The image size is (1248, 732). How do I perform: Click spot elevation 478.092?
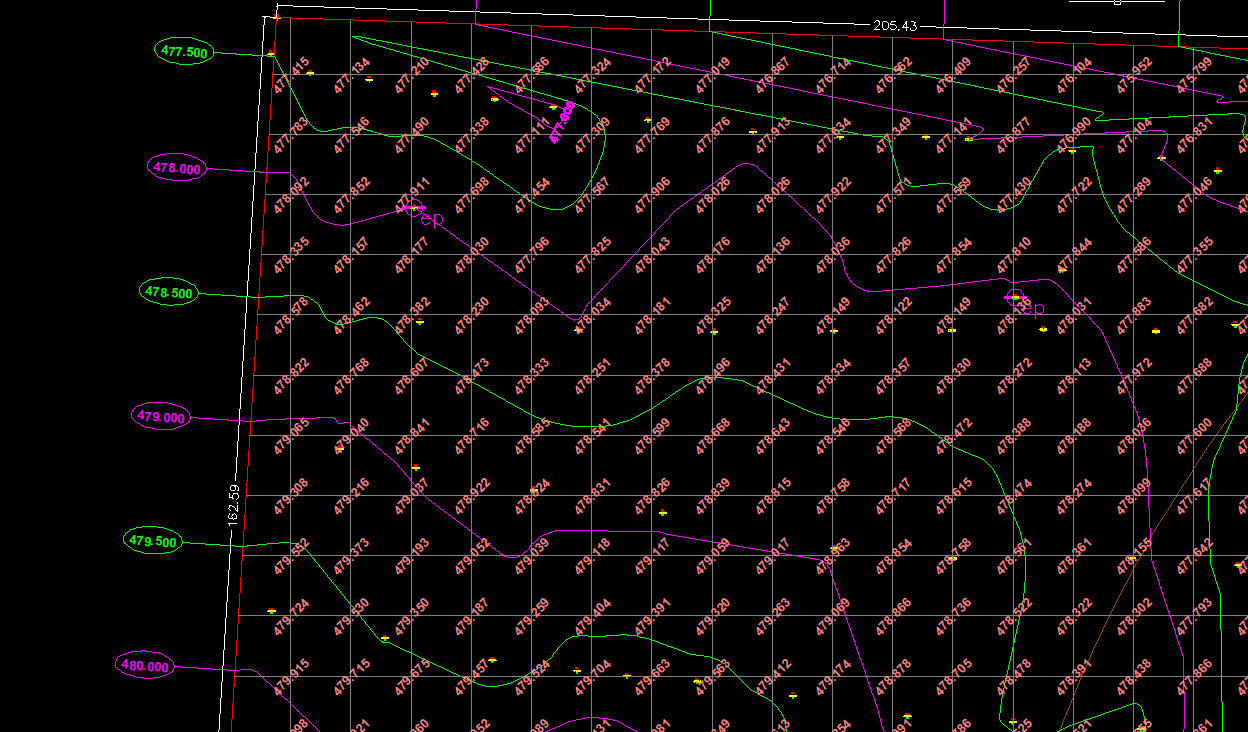click(292, 196)
